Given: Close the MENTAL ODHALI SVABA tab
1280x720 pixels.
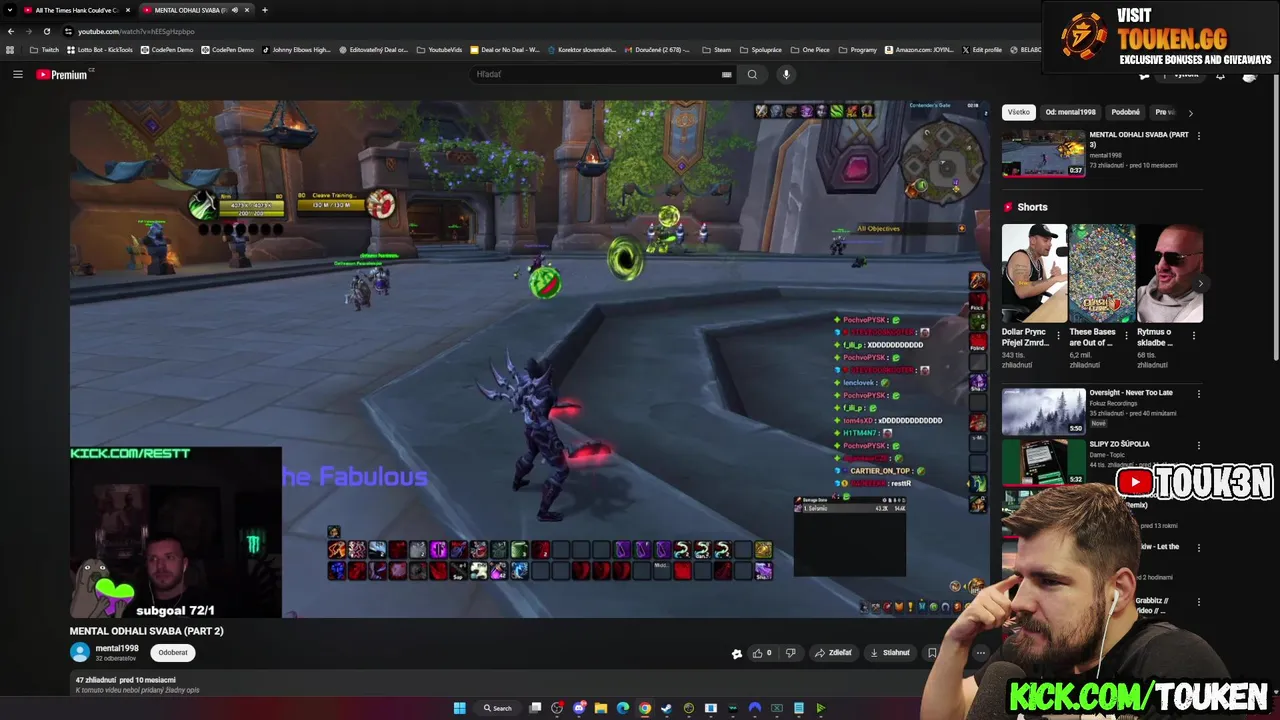Looking at the screenshot, I should (247, 10).
